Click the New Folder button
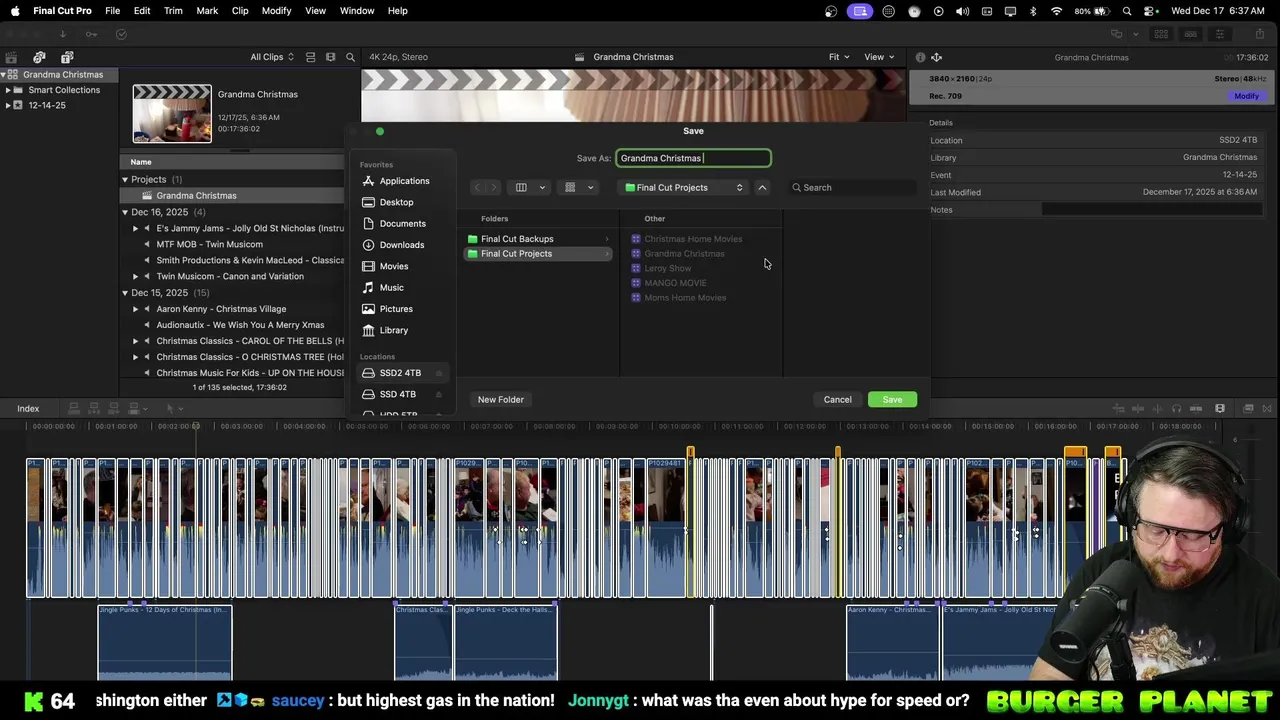The width and height of the screenshot is (1280, 720). (x=501, y=400)
